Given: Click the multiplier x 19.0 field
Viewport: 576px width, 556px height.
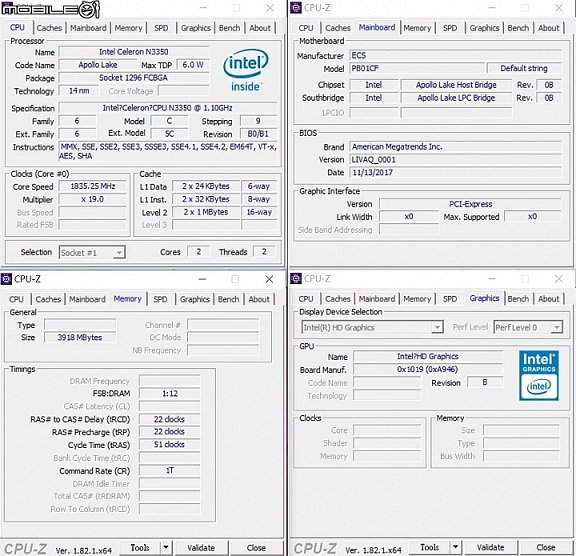Looking at the screenshot, I should click(x=93, y=199).
